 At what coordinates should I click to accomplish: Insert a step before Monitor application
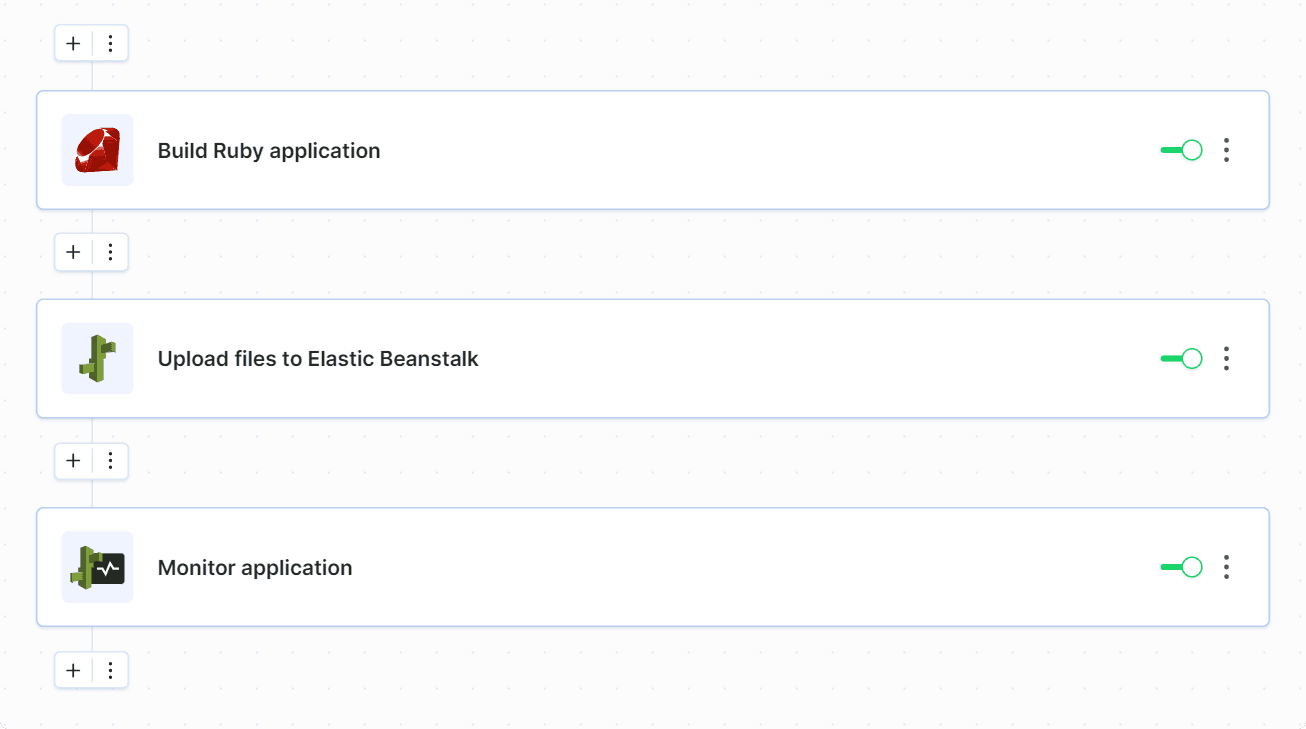click(x=72, y=461)
